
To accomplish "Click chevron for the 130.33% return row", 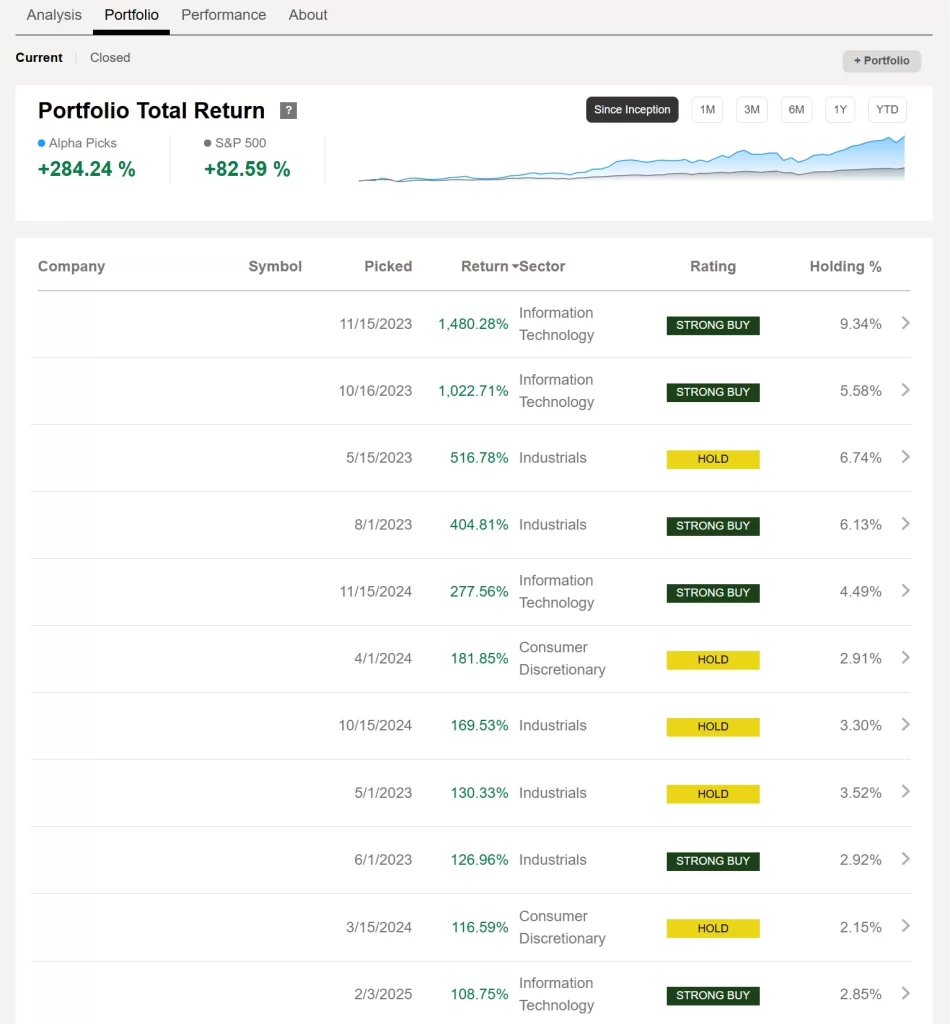I will click(x=905, y=792).
